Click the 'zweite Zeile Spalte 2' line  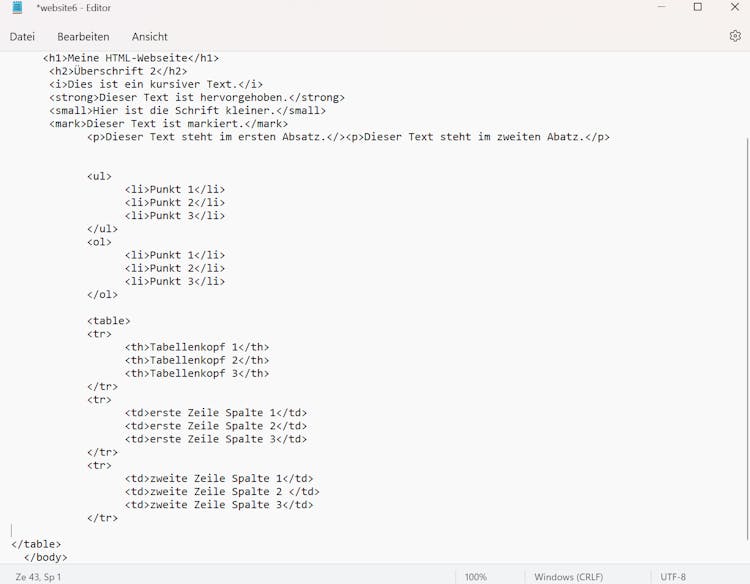point(222,492)
